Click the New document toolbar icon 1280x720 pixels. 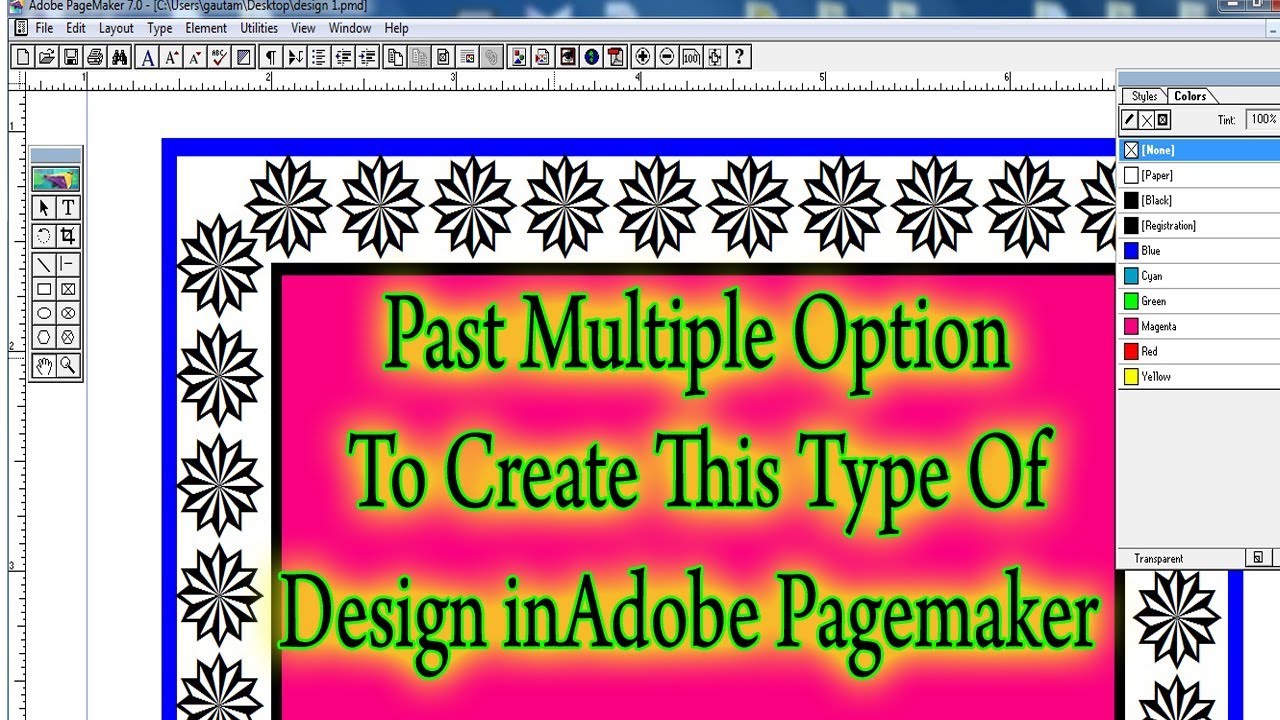click(x=23, y=57)
